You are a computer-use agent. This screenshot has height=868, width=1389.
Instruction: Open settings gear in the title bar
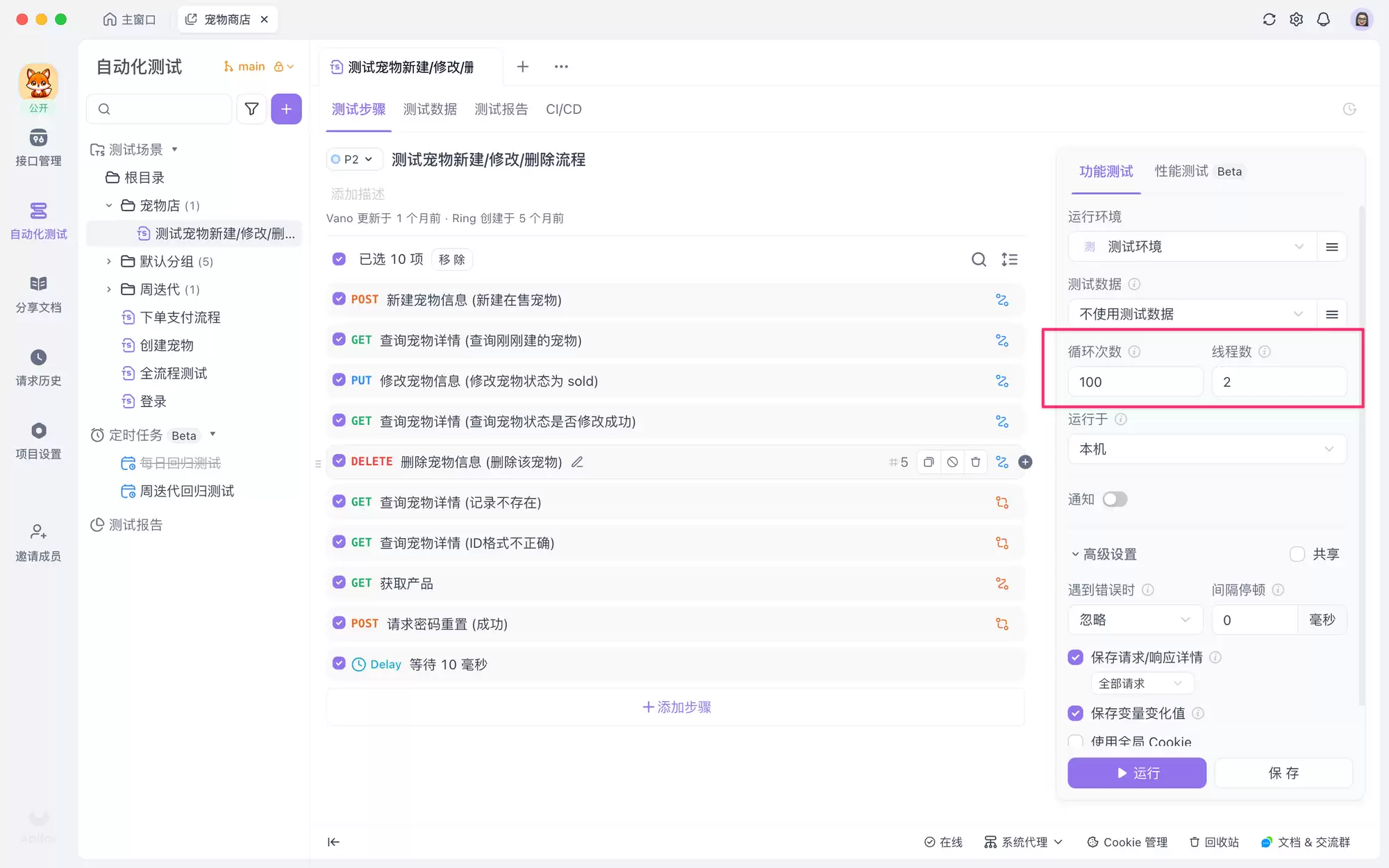(1296, 19)
